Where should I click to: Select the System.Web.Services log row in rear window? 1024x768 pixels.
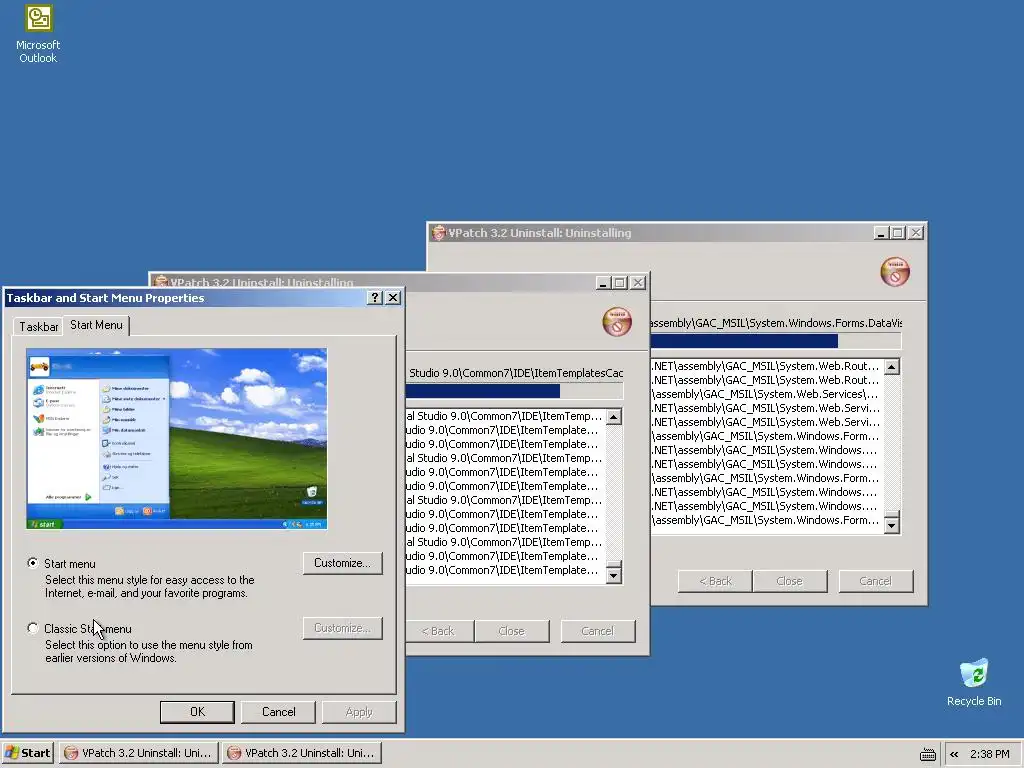point(766,394)
